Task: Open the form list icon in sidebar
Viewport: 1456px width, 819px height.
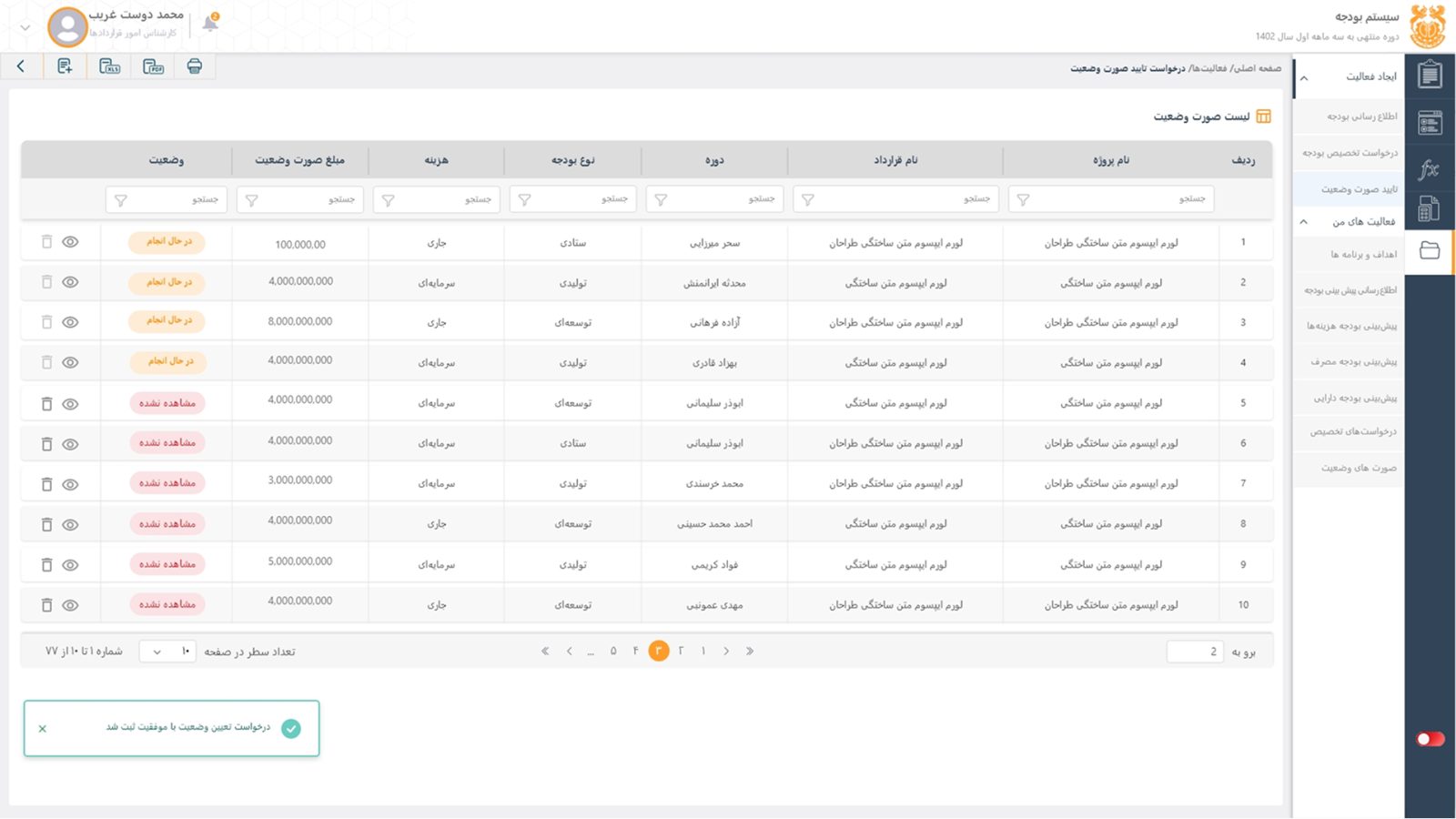Action: point(1430,122)
